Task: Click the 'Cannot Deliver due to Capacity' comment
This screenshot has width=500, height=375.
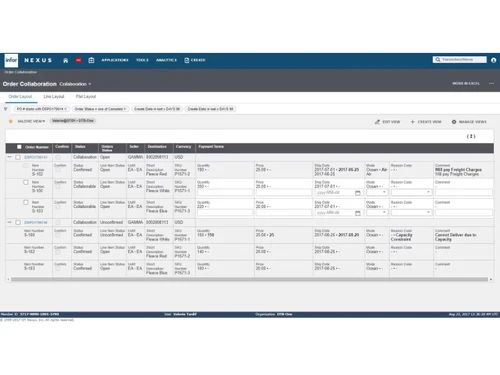Action: pos(455,237)
